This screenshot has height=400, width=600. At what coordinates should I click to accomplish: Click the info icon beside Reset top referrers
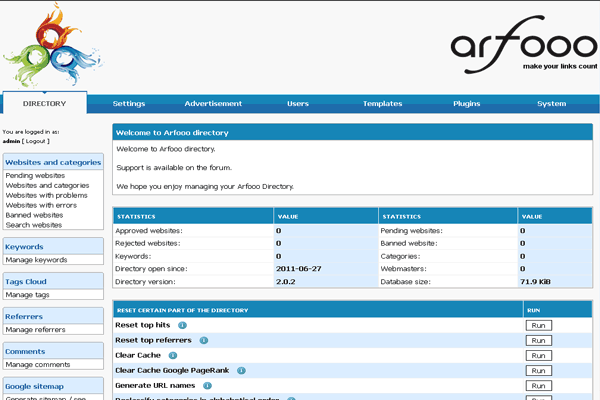[x=204, y=341]
